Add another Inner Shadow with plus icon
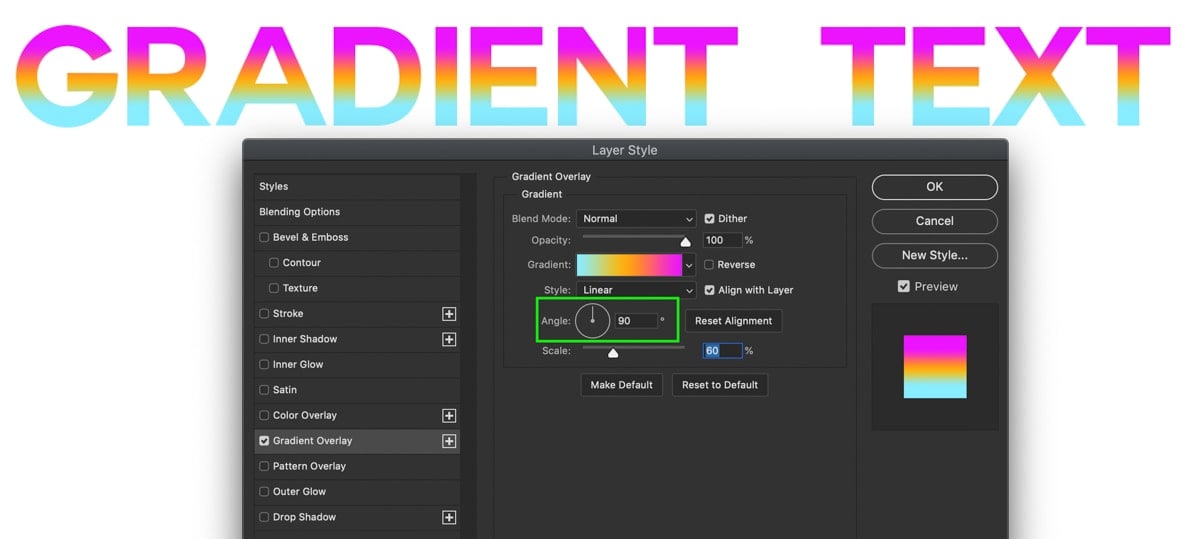The image size is (1200, 539). 449,339
